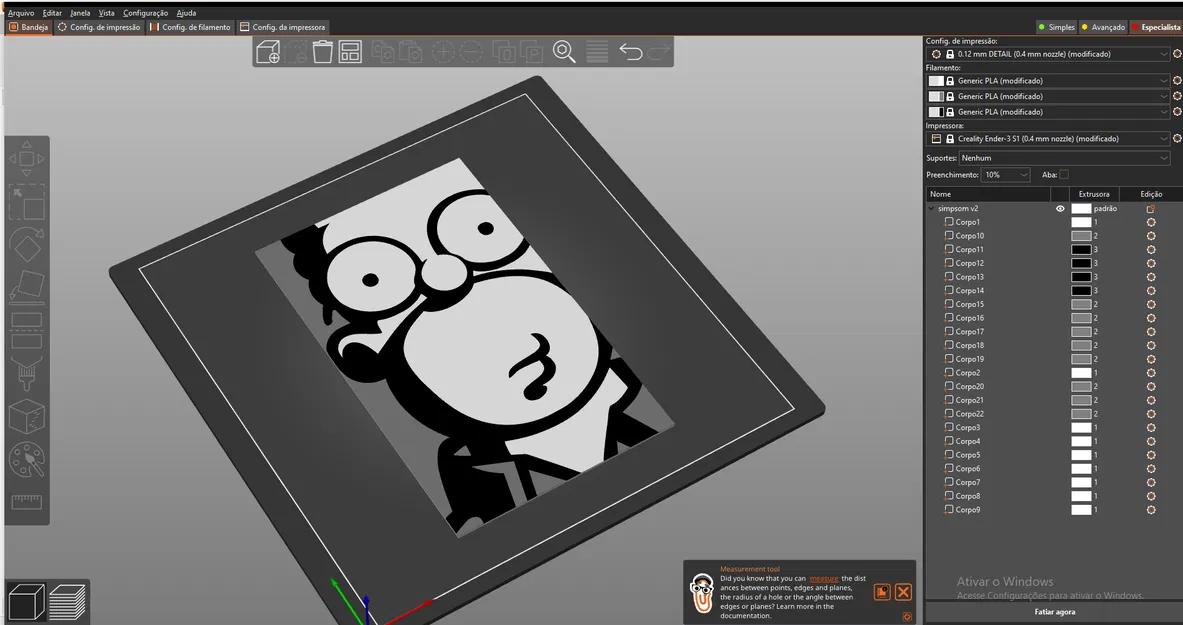
Task: Select Corpo22 in the object list
Action: click(x=969, y=414)
